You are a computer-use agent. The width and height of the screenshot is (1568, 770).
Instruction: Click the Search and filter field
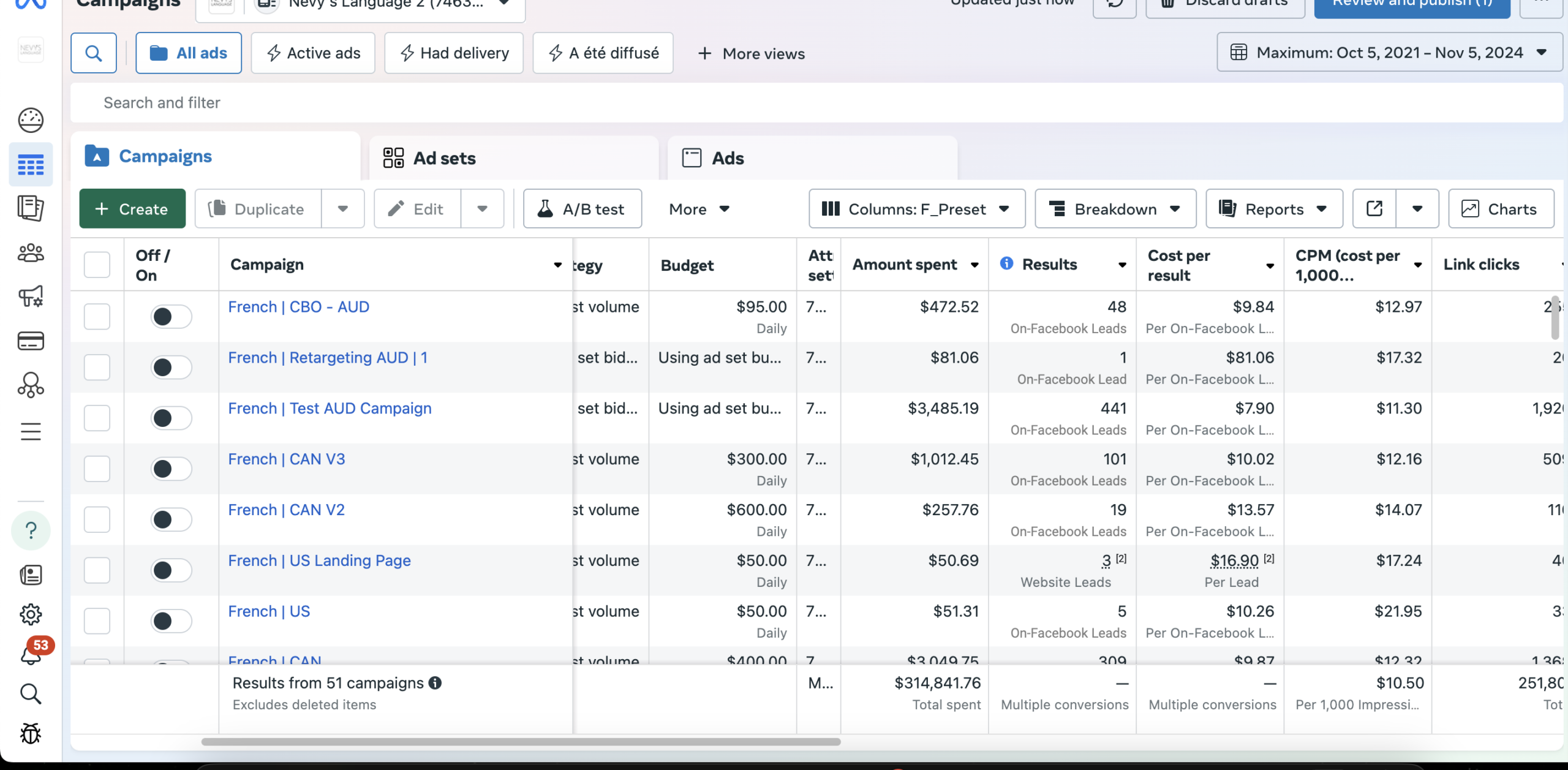[x=817, y=103]
